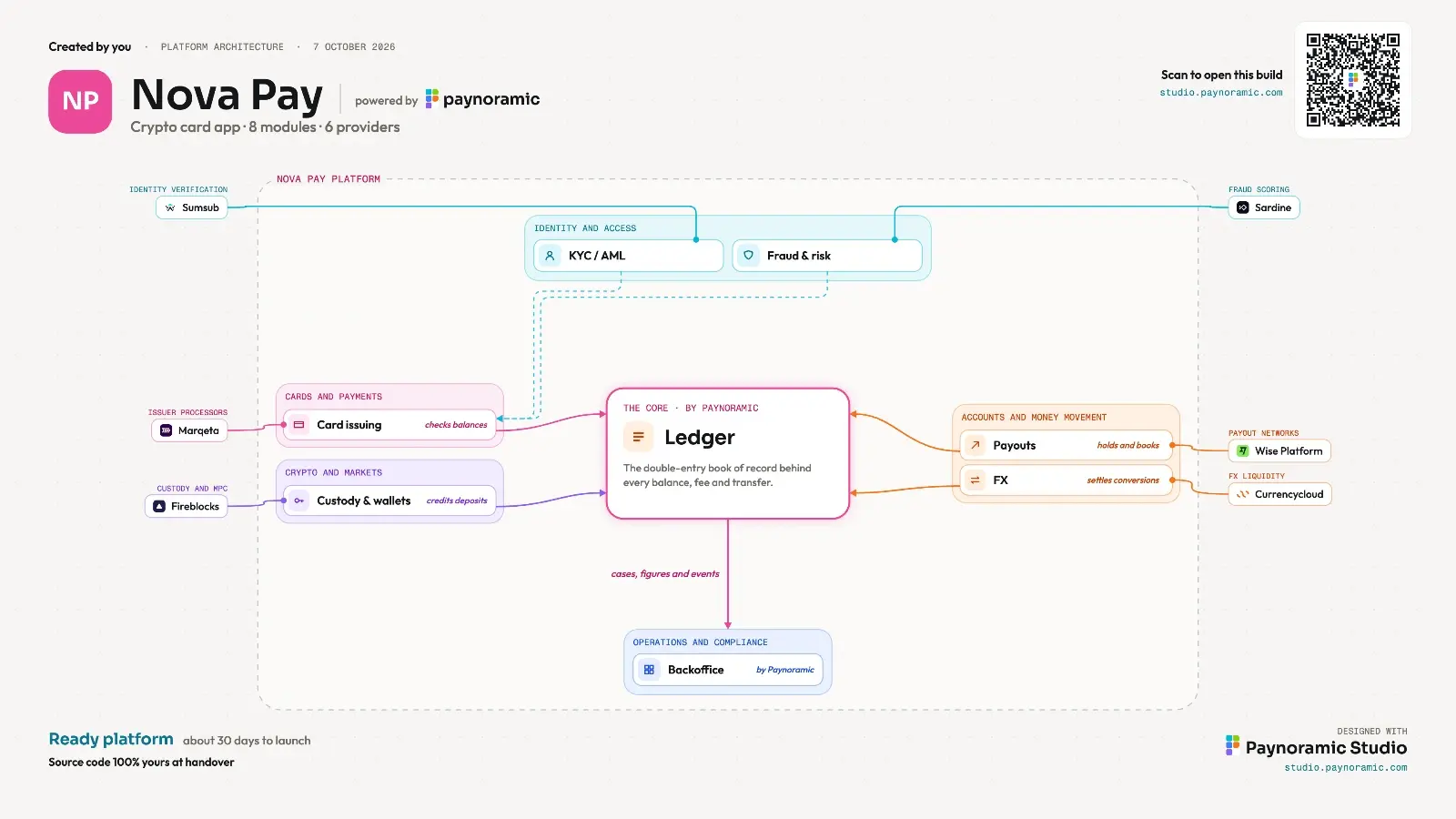This screenshot has width=1456, height=819.
Task: Open the QR code for this build
Action: pyautogui.click(x=1353, y=80)
